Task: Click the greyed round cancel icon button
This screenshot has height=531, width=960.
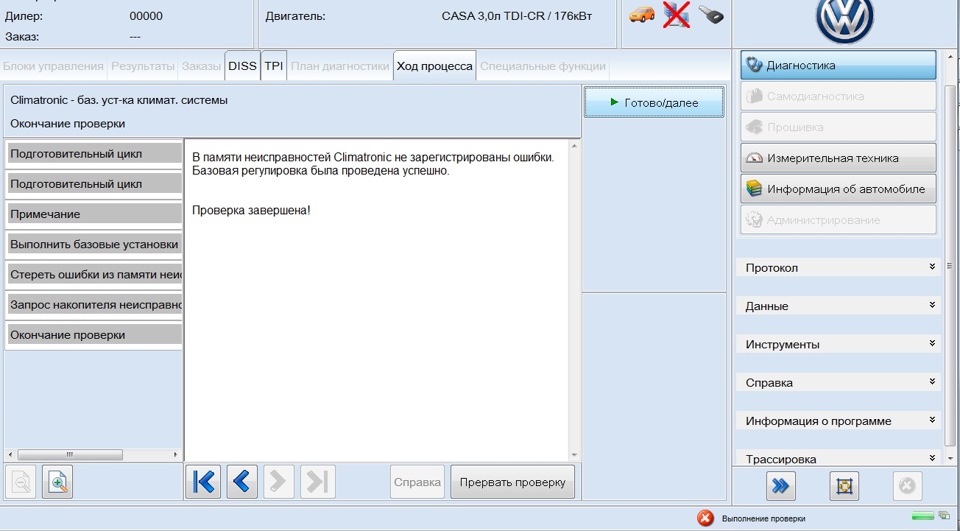Action: tap(907, 486)
